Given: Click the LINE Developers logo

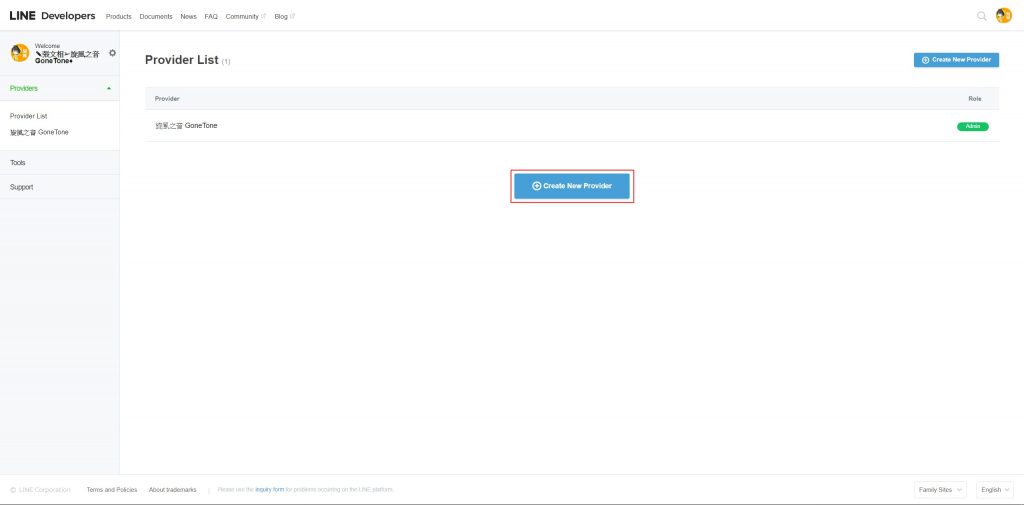Looking at the screenshot, I should coord(53,16).
